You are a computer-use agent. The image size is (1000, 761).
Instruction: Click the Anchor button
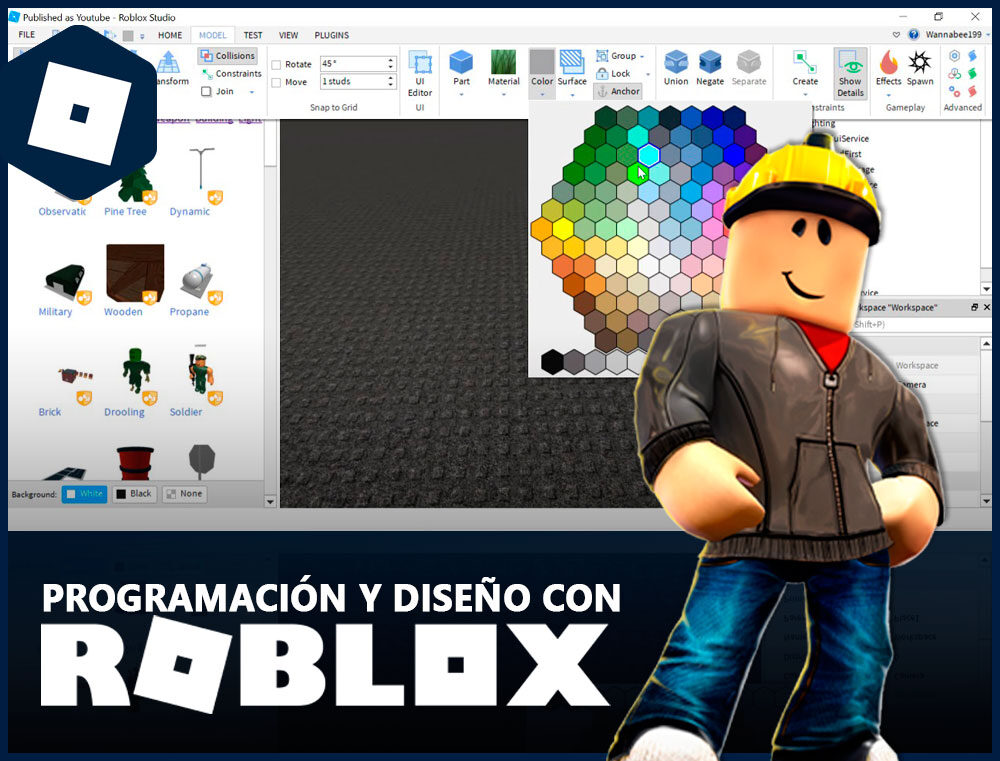[617, 91]
